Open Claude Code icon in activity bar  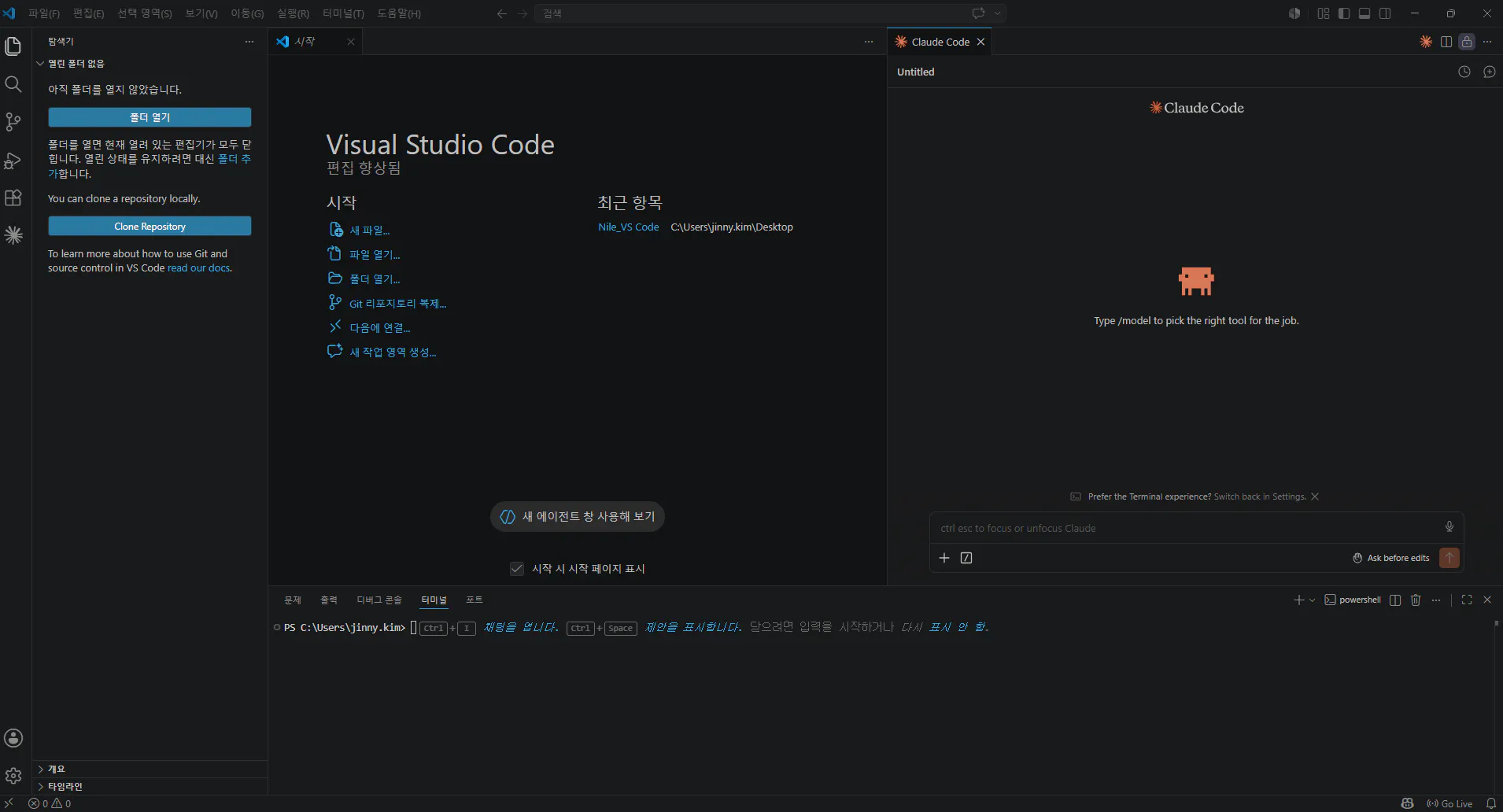pyautogui.click(x=13, y=234)
